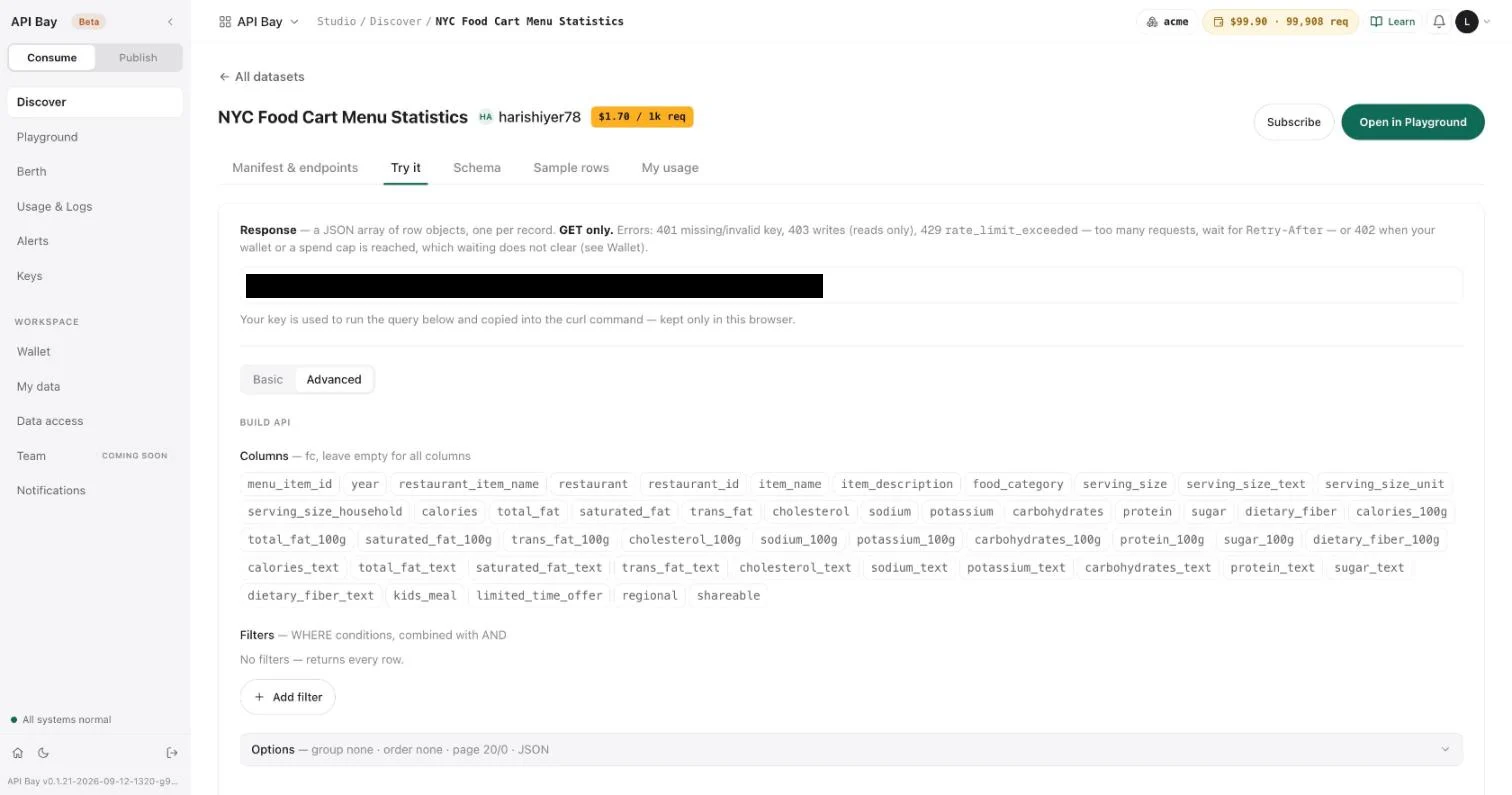This screenshot has height=795, width=1512.
Task: Open the notifications bell icon
Action: coord(1439,21)
